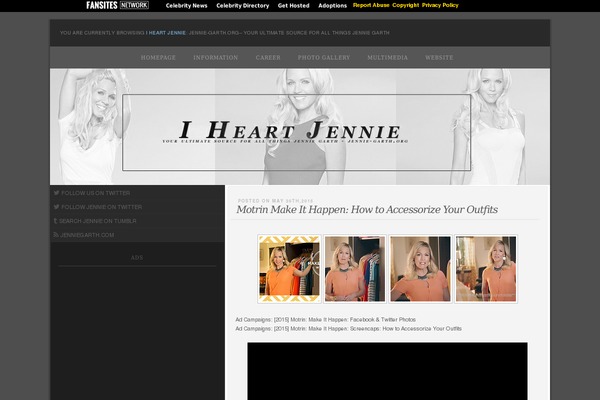600x400 pixels.
Task: Visit JennieGarth.com sidebar link
Action: click(x=87, y=235)
